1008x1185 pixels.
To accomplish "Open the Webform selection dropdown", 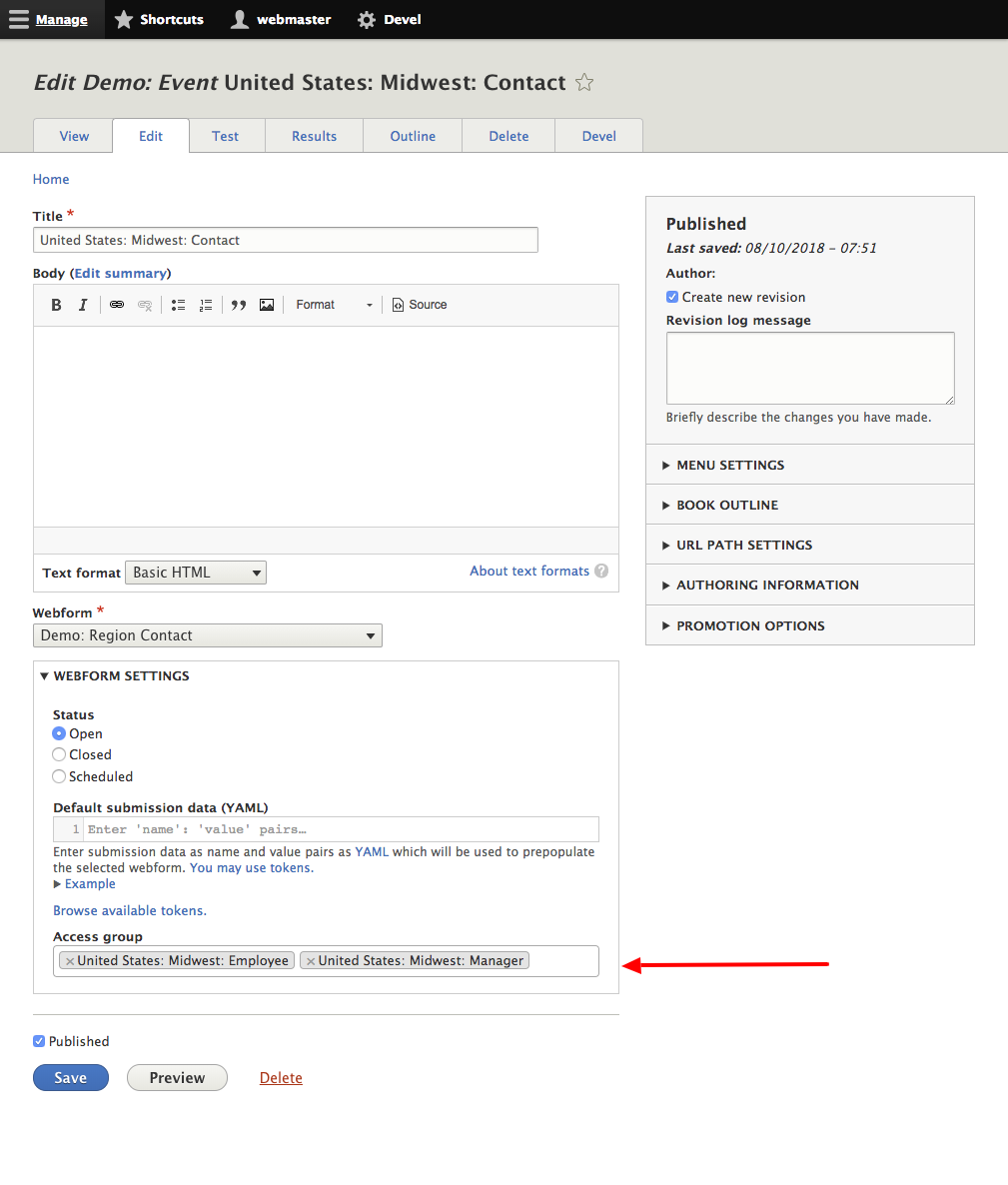I will pyautogui.click(x=207, y=635).
